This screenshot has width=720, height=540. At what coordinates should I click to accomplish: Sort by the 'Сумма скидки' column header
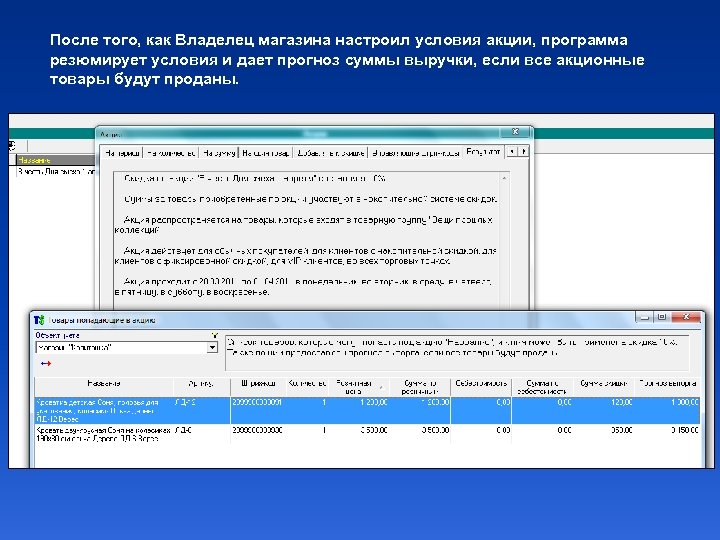603,387
